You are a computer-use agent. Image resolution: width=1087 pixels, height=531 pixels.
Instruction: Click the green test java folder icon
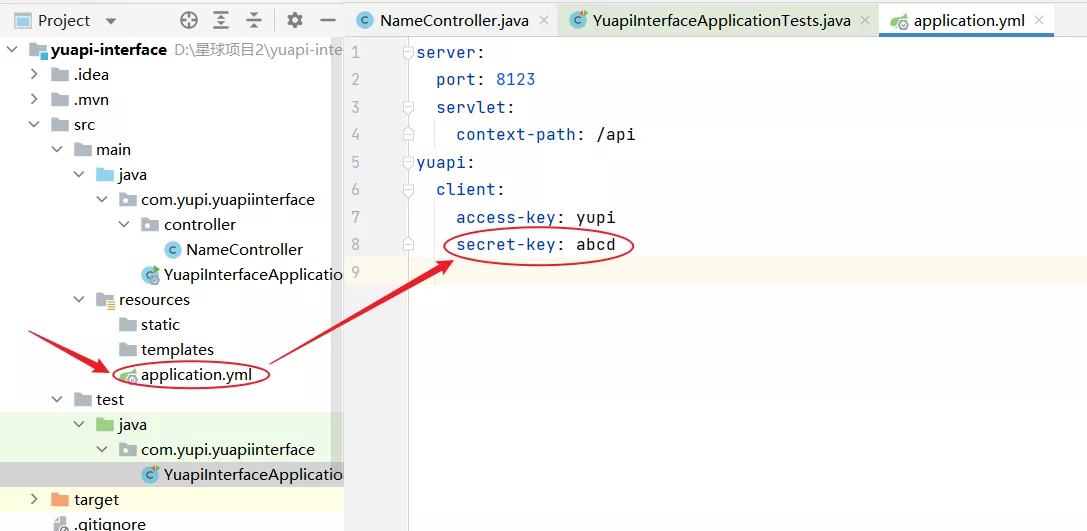click(x=105, y=424)
